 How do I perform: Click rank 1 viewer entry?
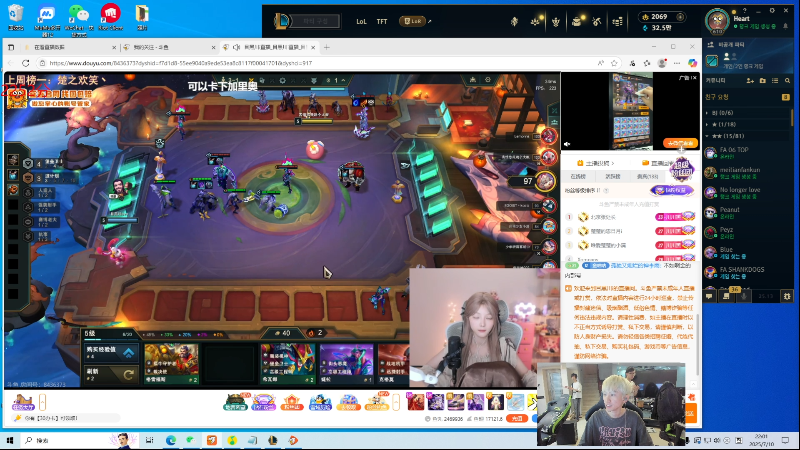point(630,217)
